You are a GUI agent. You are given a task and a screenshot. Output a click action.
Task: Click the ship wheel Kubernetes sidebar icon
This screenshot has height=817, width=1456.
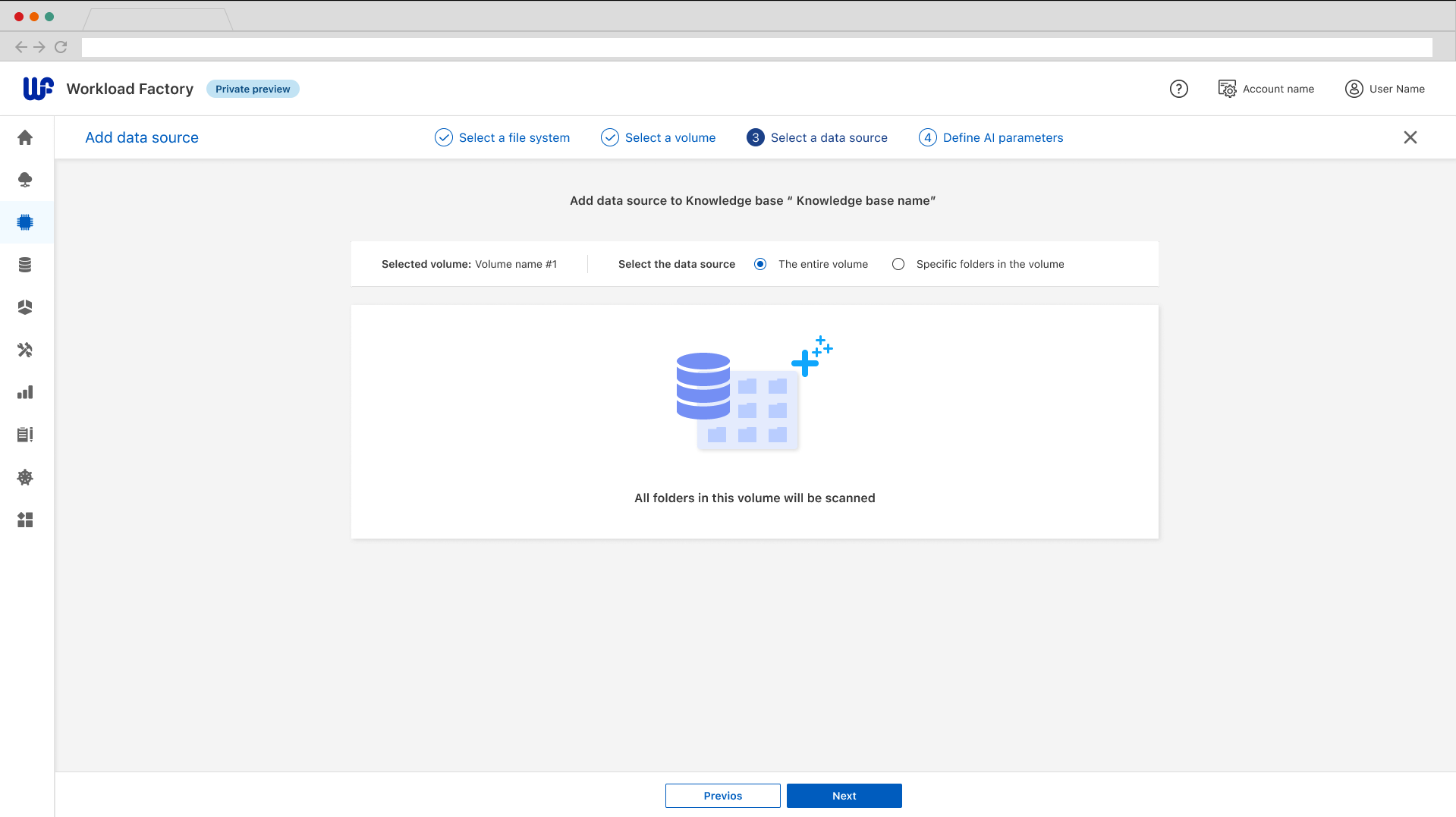click(x=25, y=477)
